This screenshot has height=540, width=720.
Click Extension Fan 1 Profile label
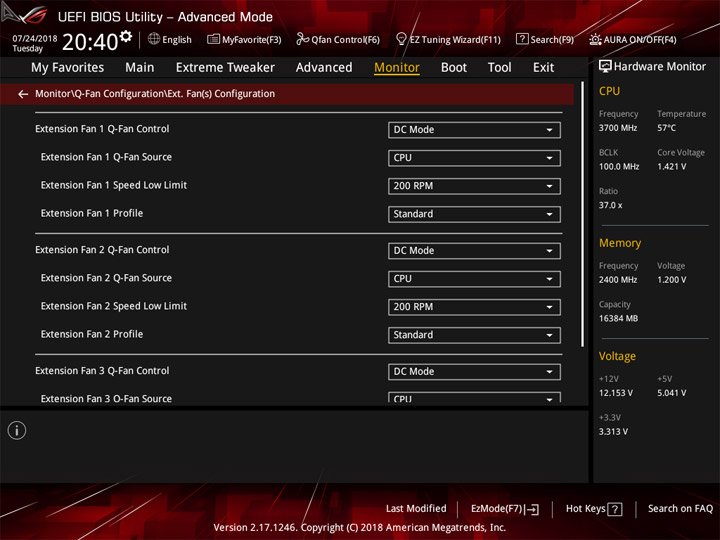[x=92, y=213]
